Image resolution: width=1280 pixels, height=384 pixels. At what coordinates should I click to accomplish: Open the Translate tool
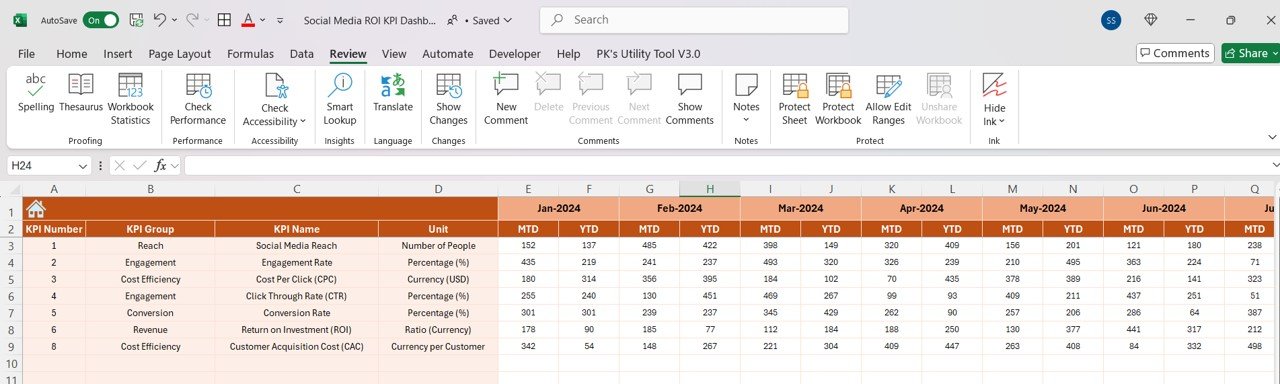point(393,92)
